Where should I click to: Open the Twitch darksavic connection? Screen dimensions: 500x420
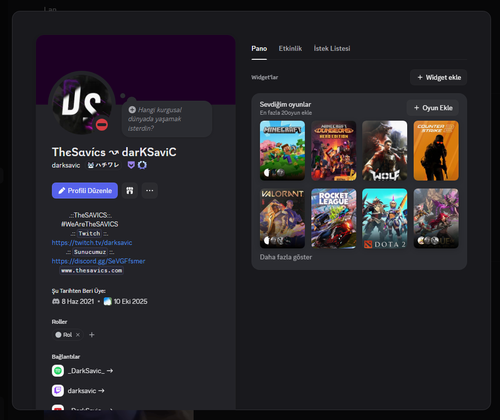tap(86, 391)
